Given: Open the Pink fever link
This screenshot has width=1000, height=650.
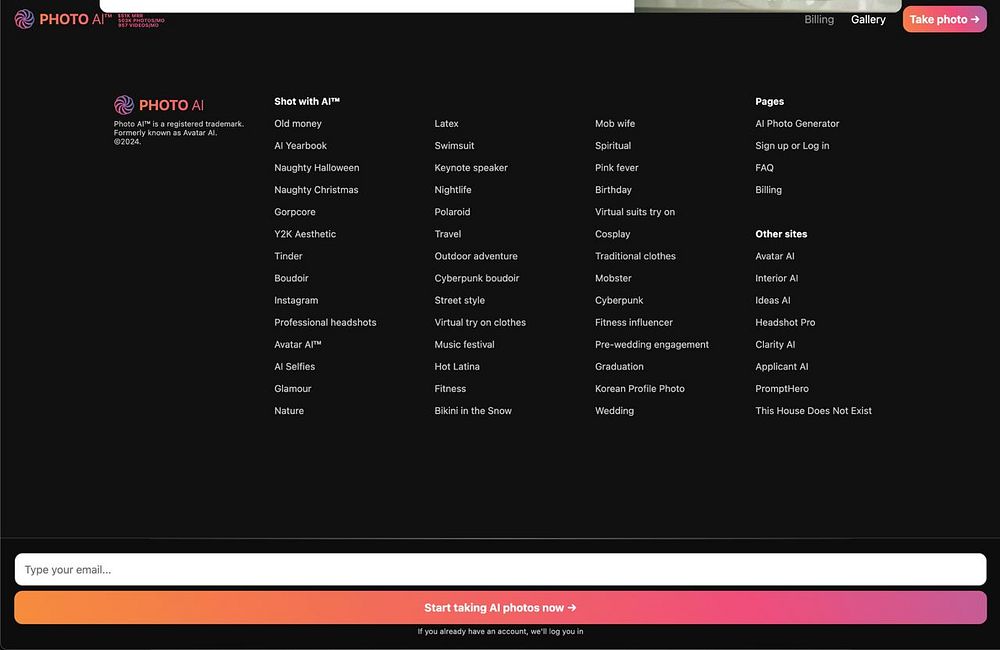Looking at the screenshot, I should point(617,168).
